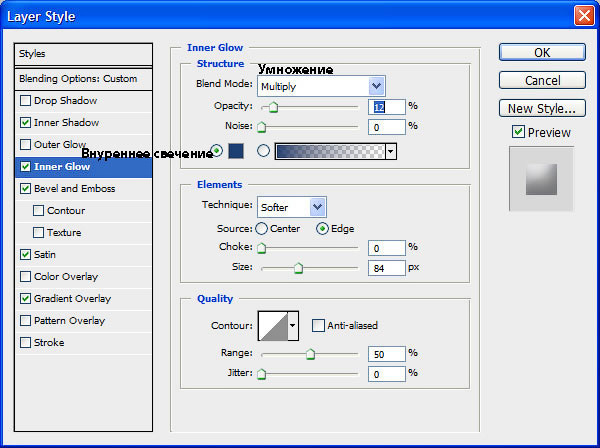Click the Range slider handle
Screen dimensions: 600x448
[310, 354]
